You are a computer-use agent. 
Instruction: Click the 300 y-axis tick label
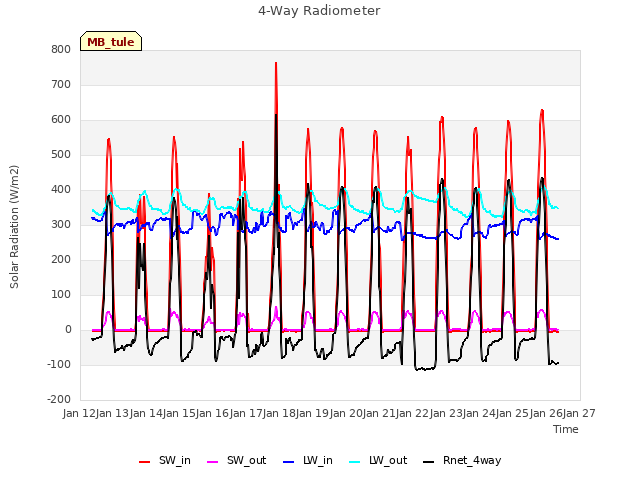(x=61, y=225)
